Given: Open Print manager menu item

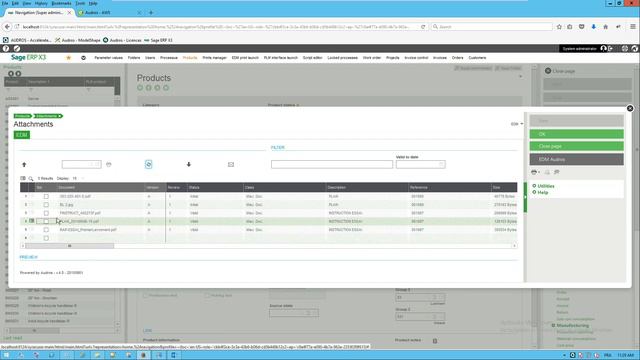Looking at the screenshot, I should point(214,58).
